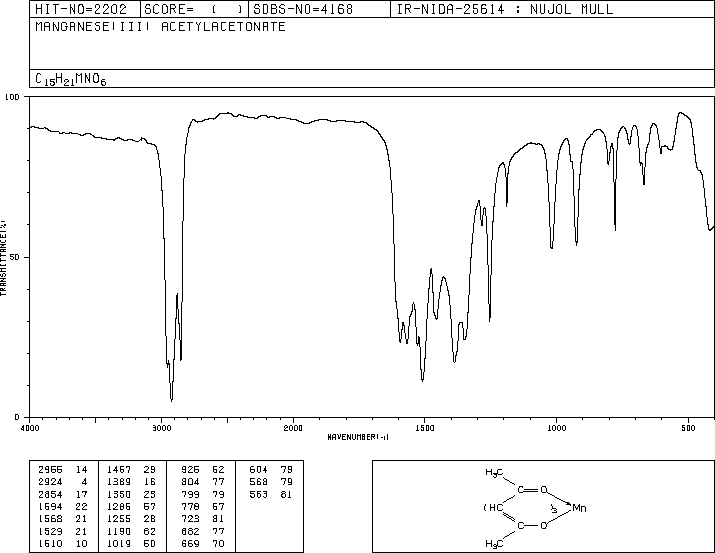This screenshot has width=715, height=553.
Task: Select the 1255 peak table entry
Action: pos(131,519)
